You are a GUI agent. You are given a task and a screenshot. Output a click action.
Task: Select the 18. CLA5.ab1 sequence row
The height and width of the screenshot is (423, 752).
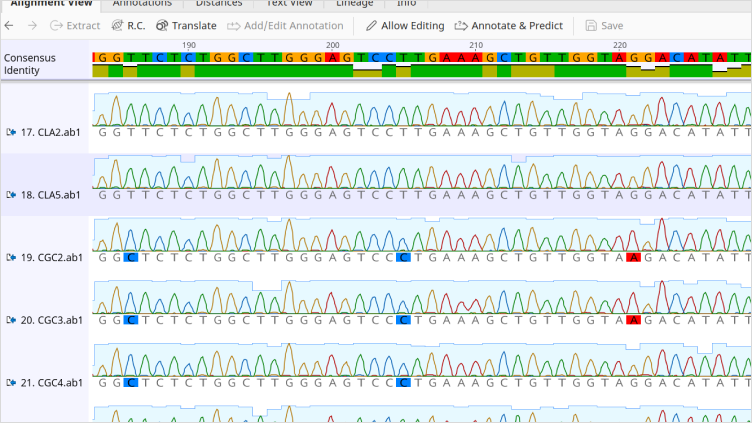tap(50, 194)
